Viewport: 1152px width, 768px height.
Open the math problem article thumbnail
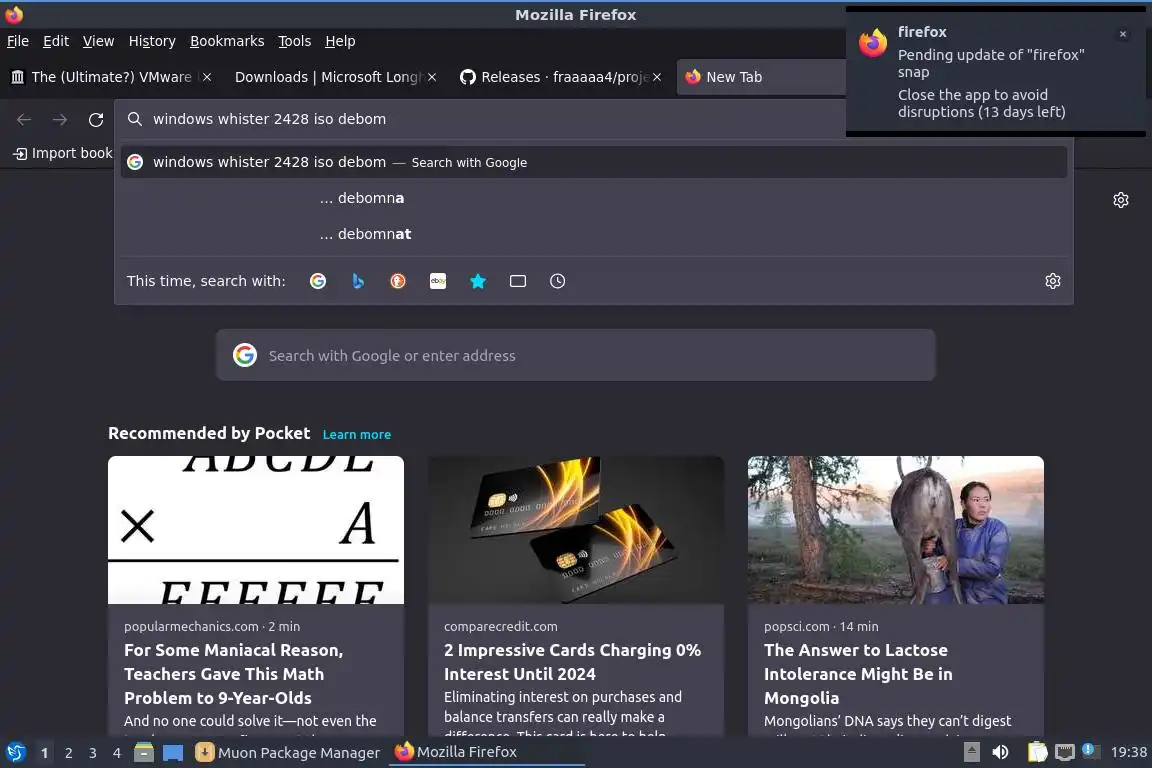pyautogui.click(x=256, y=530)
